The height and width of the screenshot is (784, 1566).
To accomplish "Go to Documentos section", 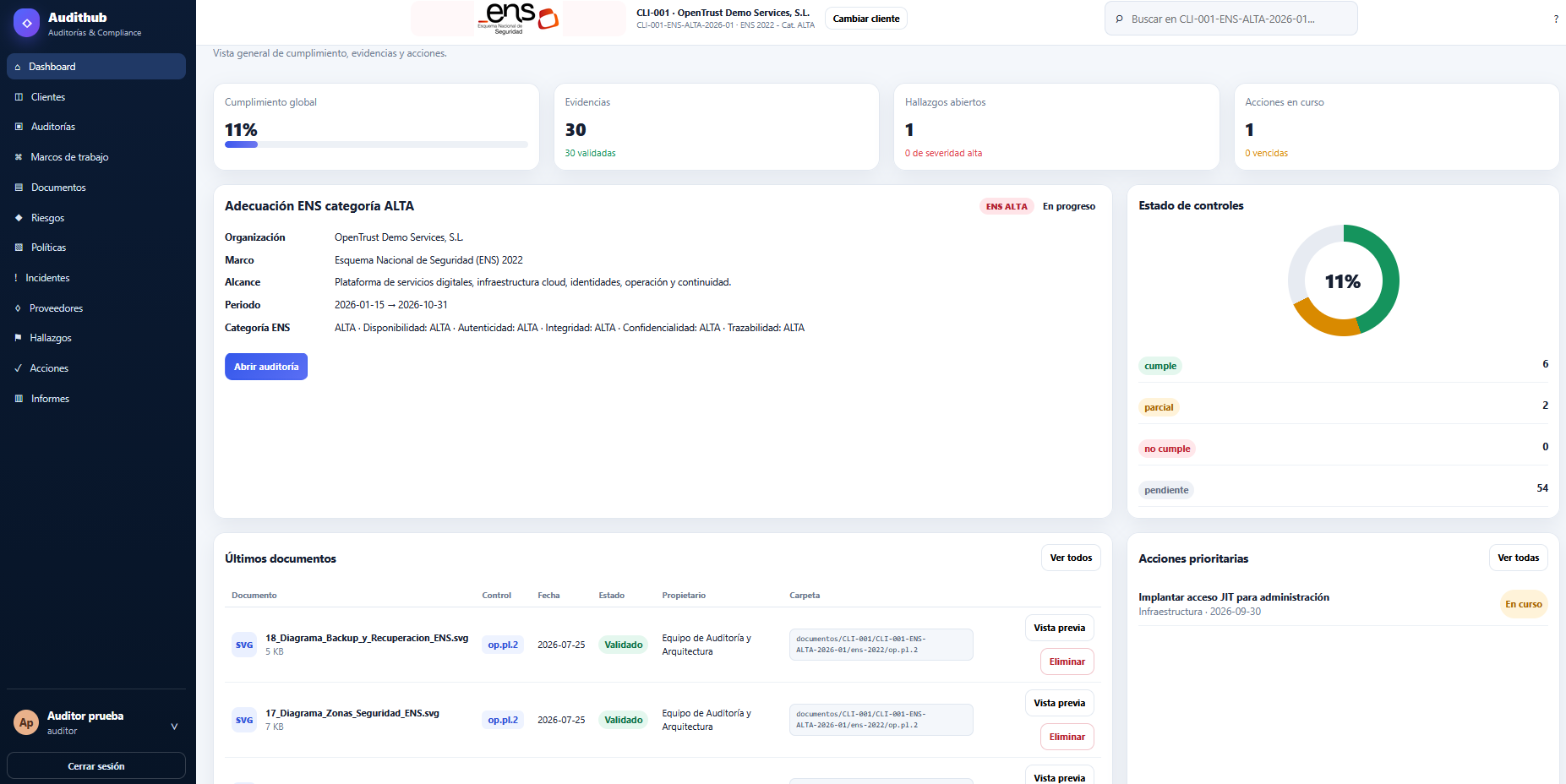I will tap(96, 188).
